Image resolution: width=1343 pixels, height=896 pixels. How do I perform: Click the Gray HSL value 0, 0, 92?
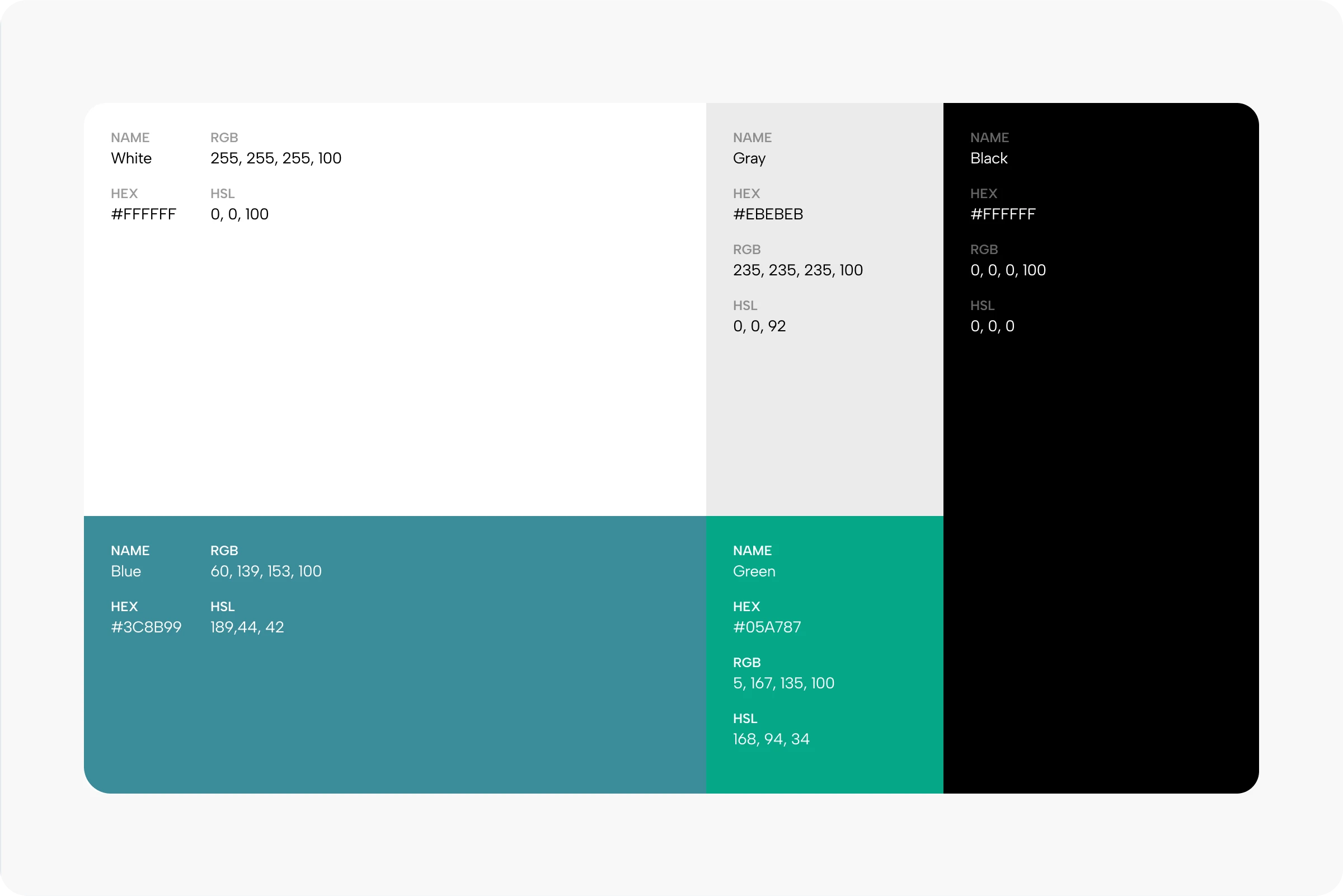(759, 326)
